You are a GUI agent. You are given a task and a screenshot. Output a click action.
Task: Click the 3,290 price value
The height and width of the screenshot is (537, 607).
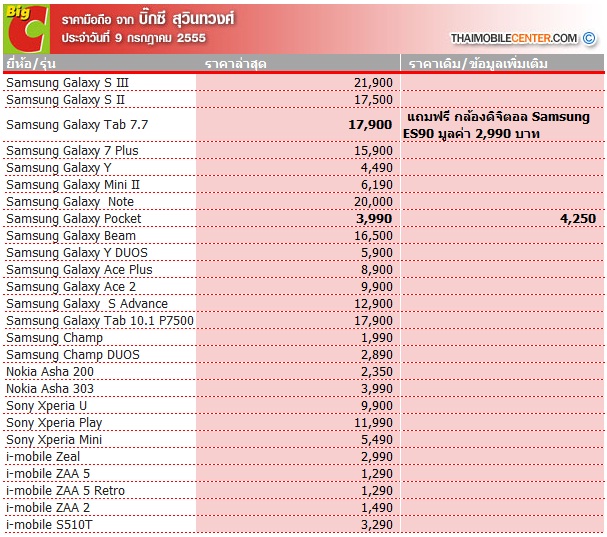tap(377, 525)
